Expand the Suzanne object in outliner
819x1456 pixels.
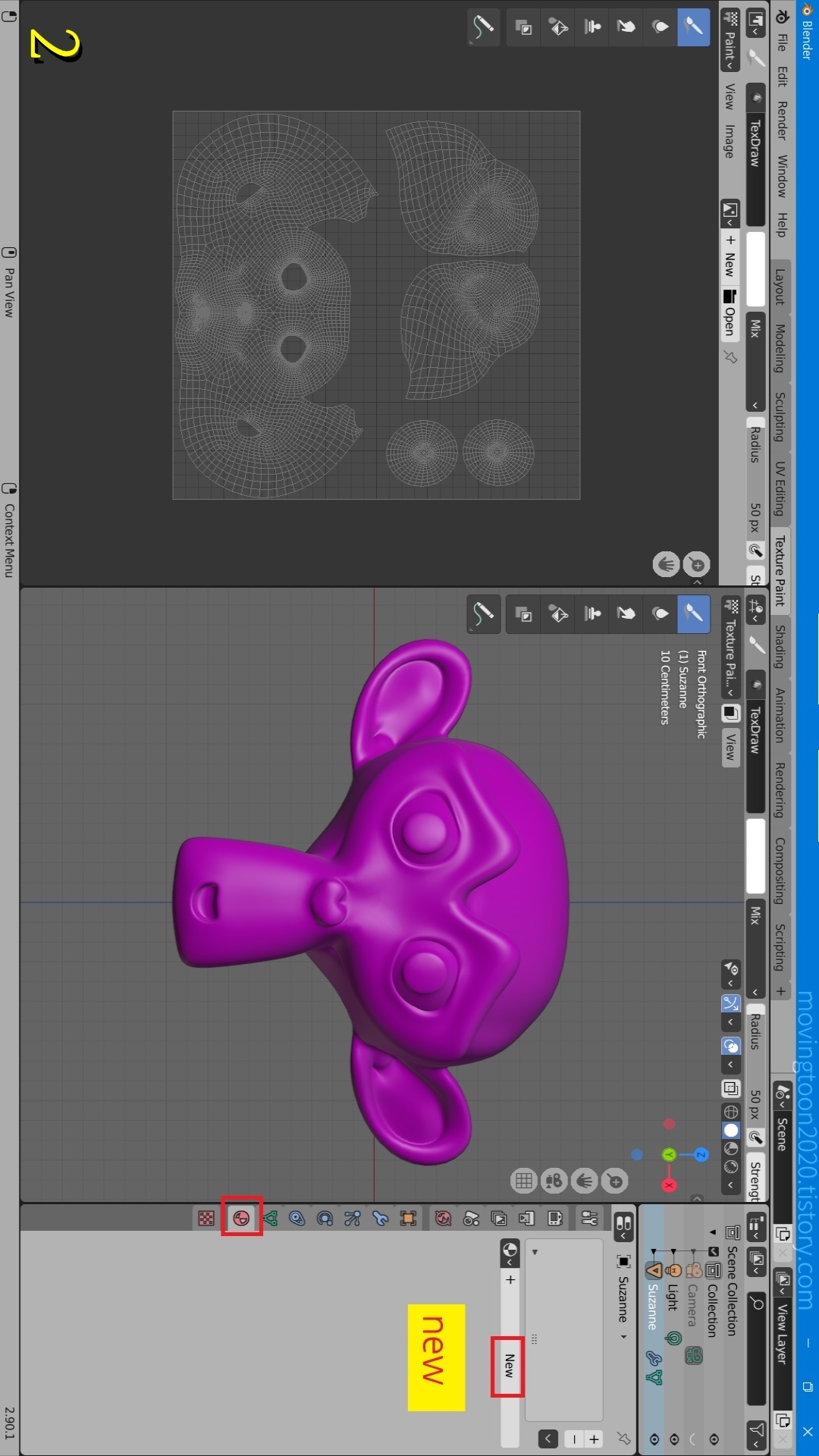tap(653, 1252)
